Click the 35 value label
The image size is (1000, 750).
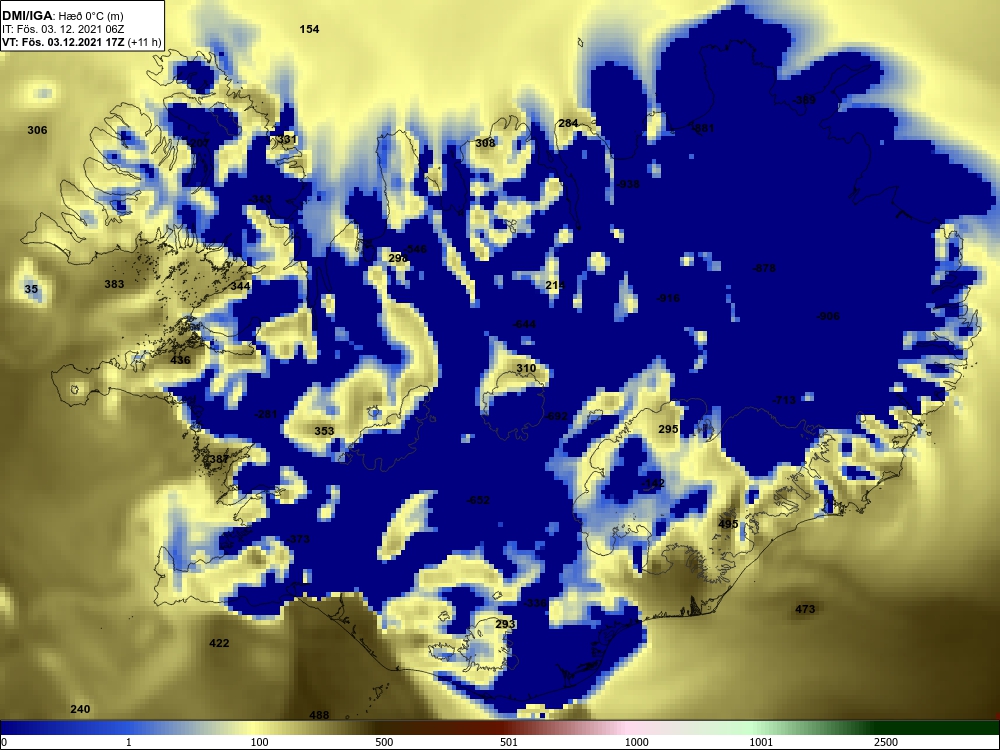[31, 289]
